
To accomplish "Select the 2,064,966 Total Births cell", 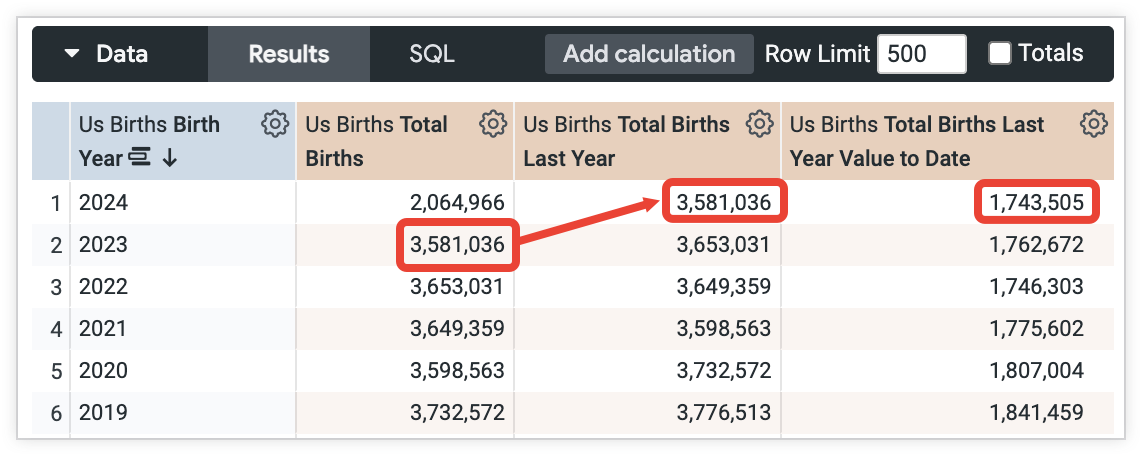I will 458,203.
